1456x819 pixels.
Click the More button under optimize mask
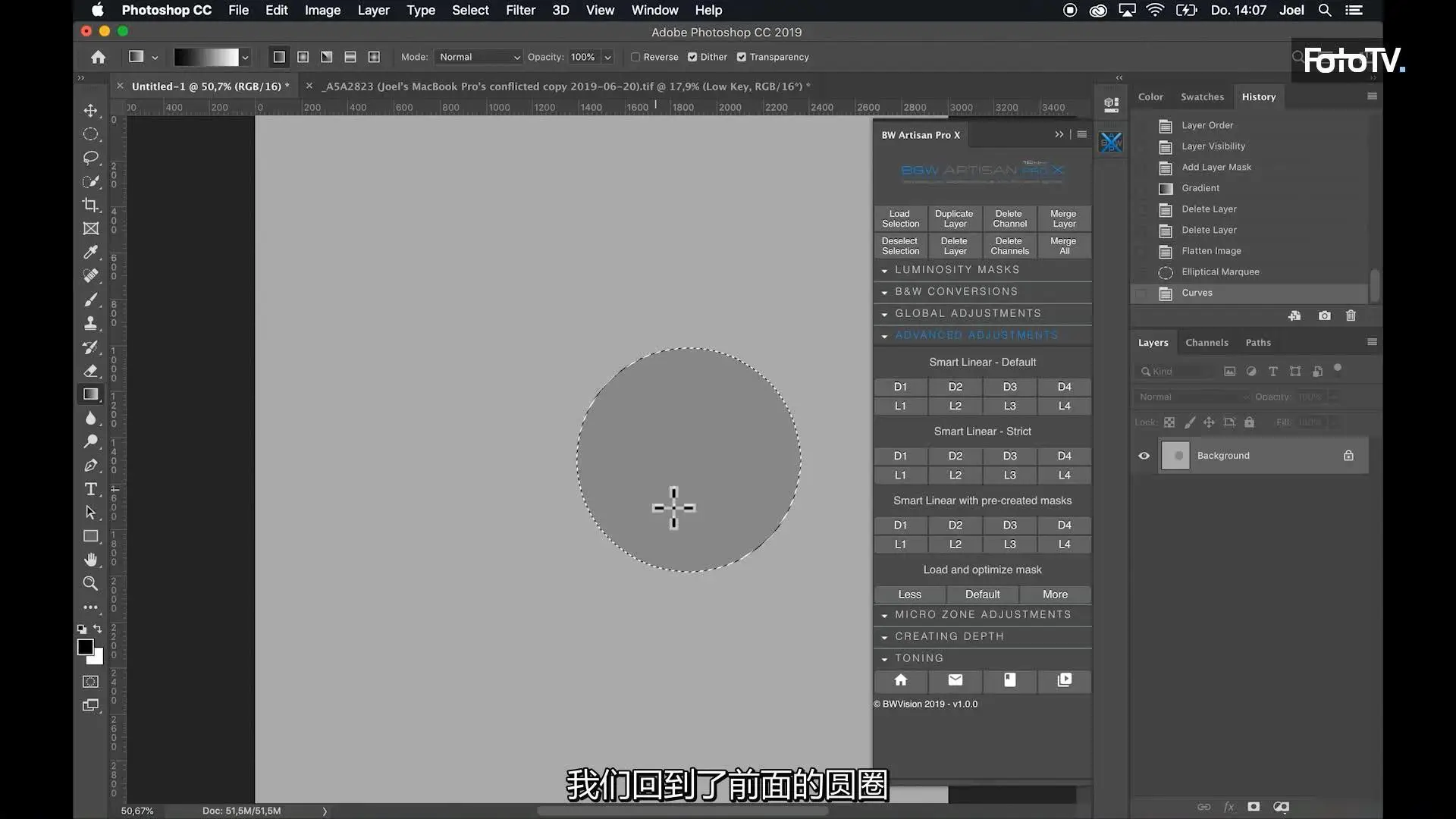tap(1055, 595)
